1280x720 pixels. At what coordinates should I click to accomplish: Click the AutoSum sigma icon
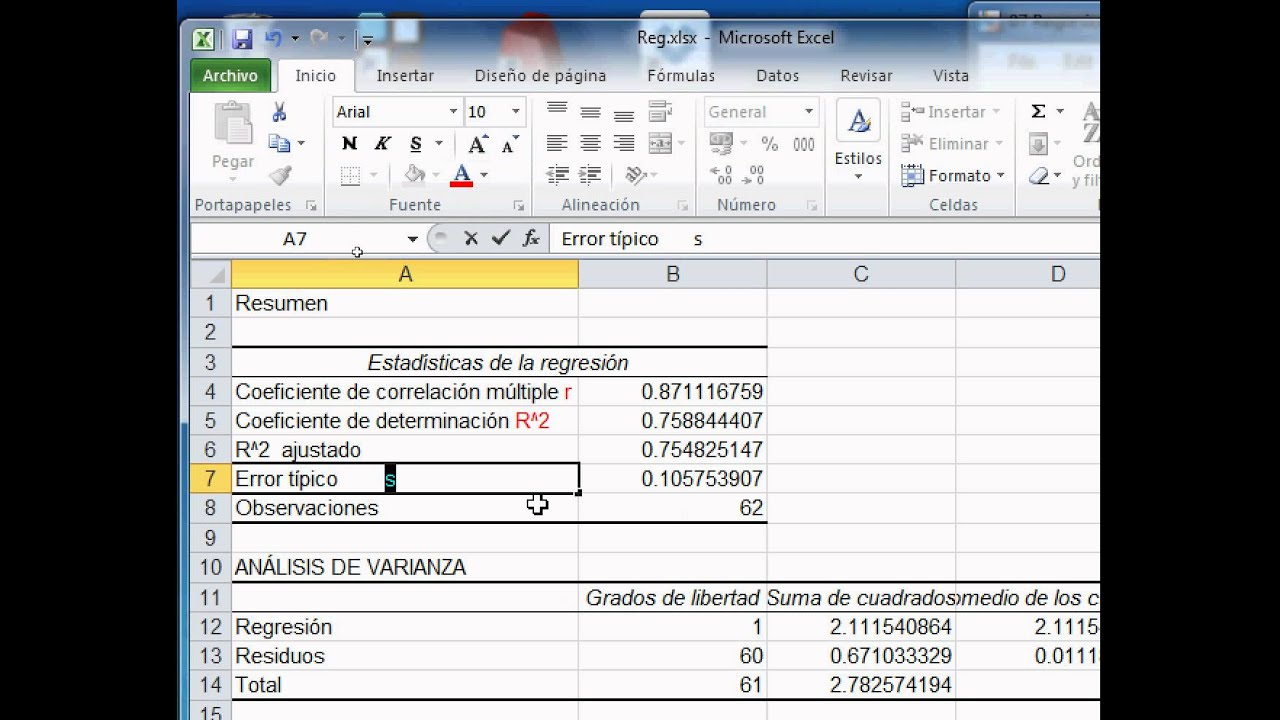point(1038,111)
